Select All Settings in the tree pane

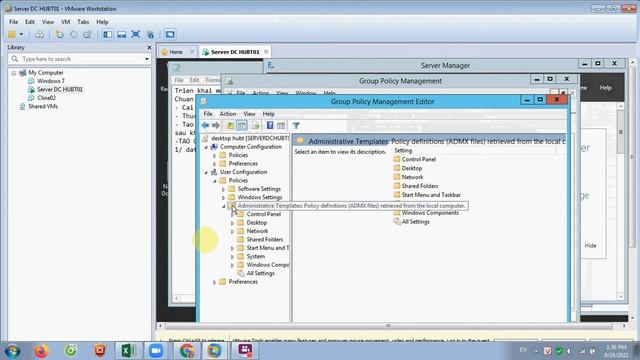point(260,273)
